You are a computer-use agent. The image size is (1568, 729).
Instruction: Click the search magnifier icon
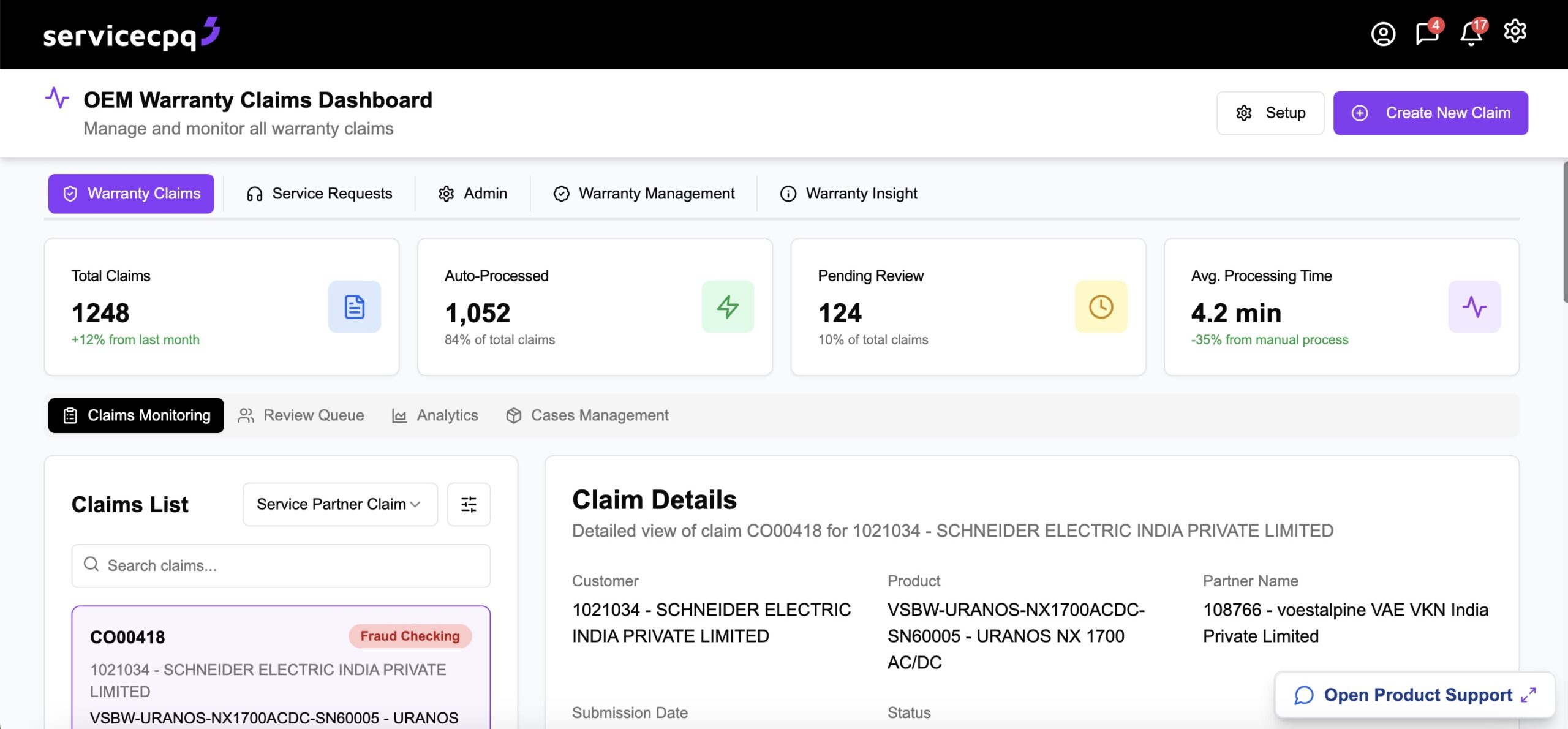[91, 564]
